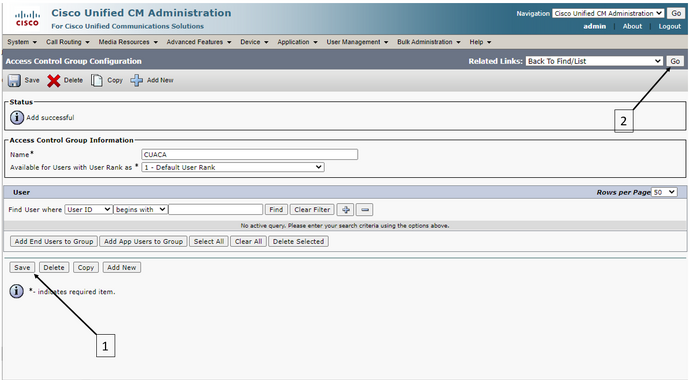Click the bottom Delete button

pos(54,267)
